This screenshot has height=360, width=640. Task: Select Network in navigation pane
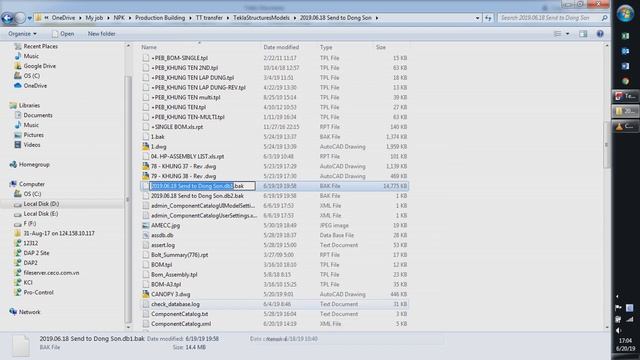point(29,312)
